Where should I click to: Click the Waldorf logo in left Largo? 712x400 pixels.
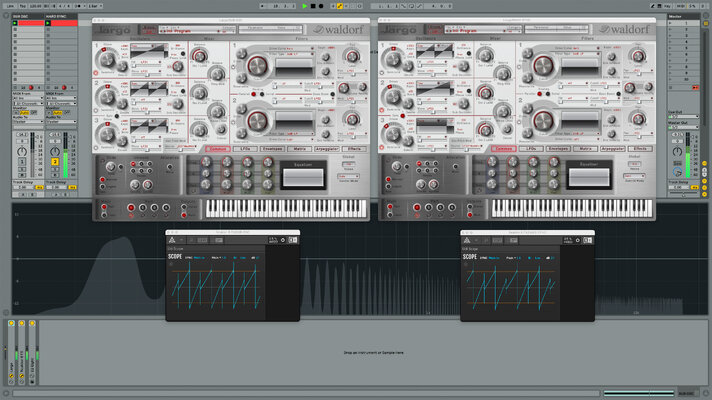click(x=338, y=30)
